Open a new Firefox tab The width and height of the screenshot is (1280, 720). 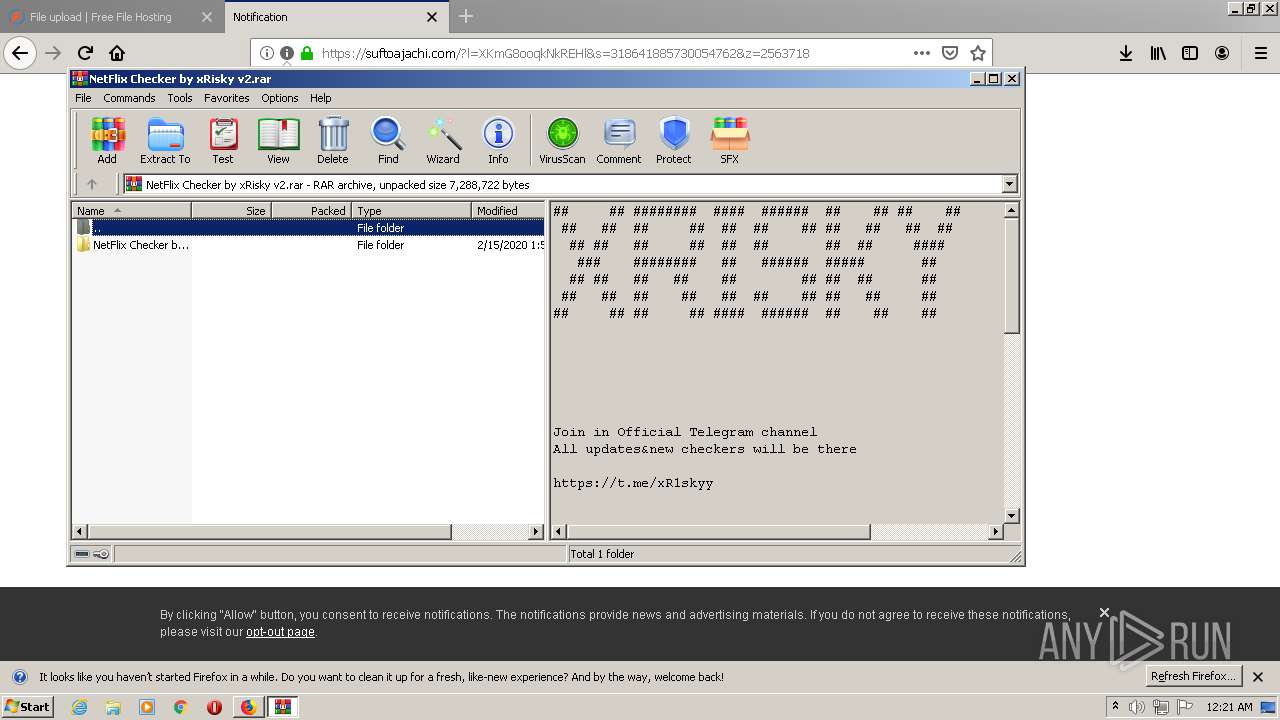tap(466, 16)
